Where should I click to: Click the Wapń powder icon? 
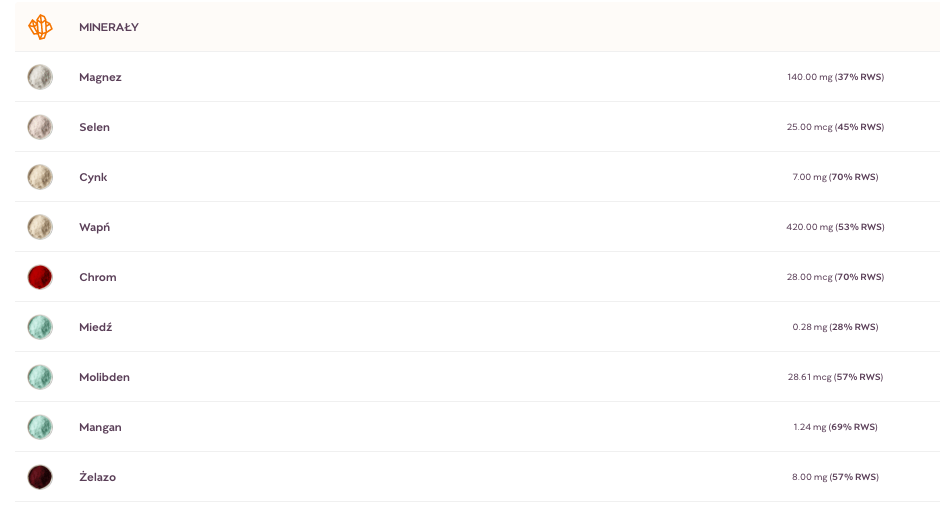(x=40, y=227)
